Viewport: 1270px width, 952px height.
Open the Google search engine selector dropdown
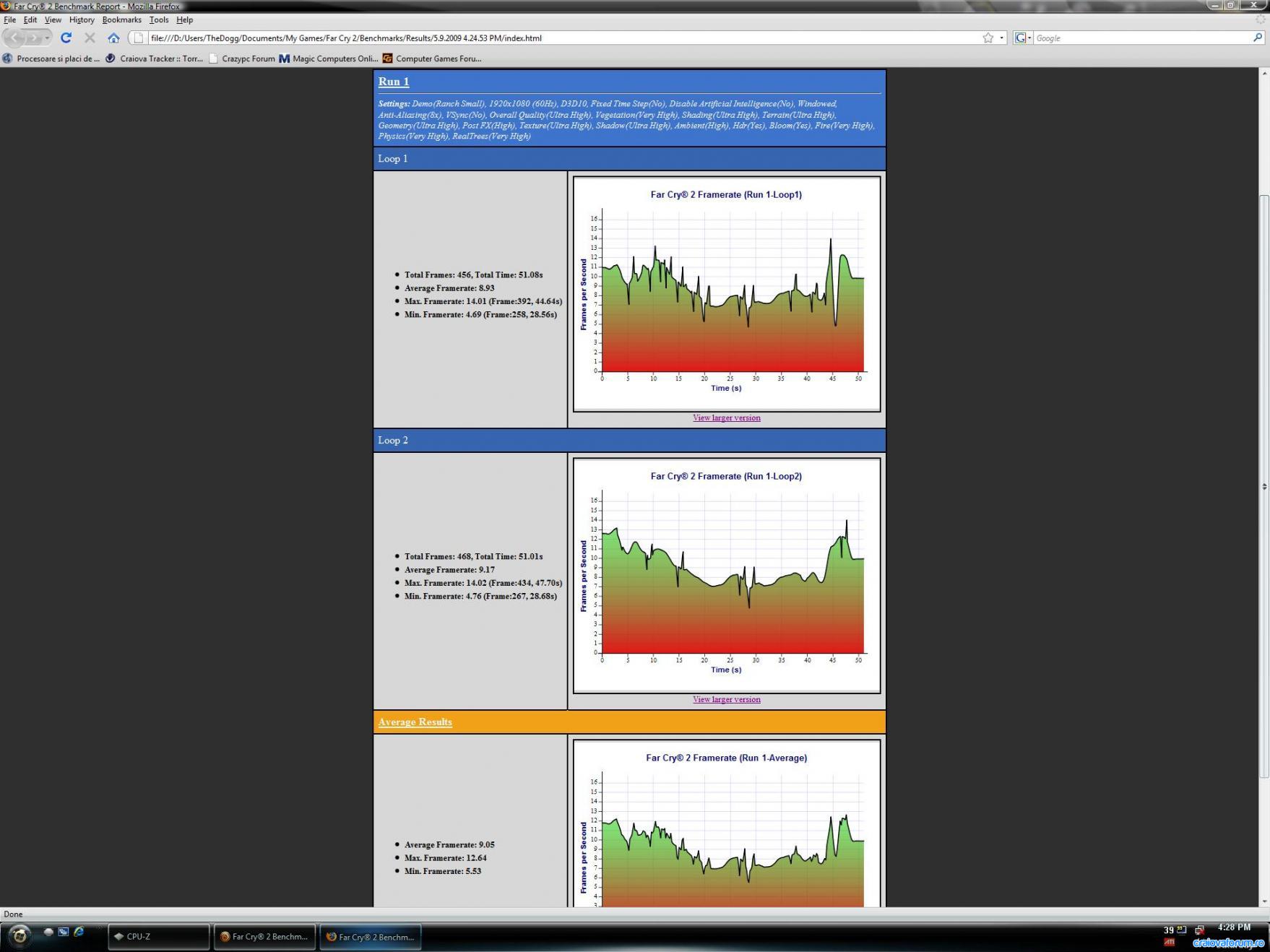coord(1022,38)
